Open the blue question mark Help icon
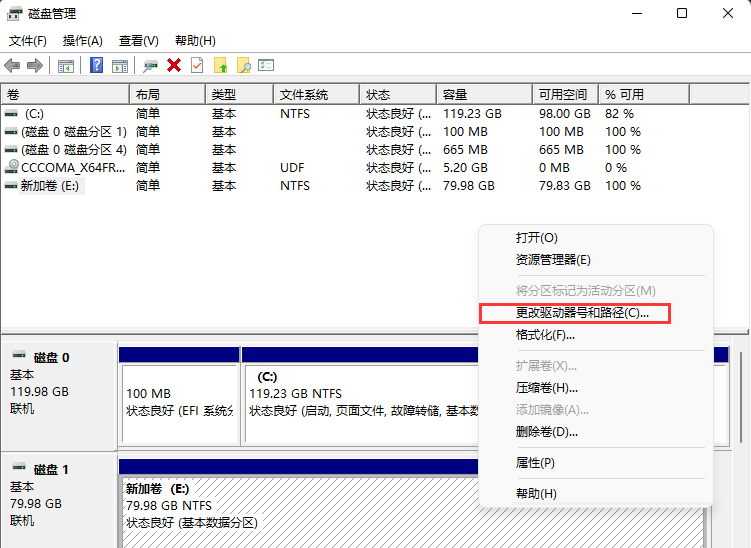751x548 pixels. pyautogui.click(x=96, y=65)
